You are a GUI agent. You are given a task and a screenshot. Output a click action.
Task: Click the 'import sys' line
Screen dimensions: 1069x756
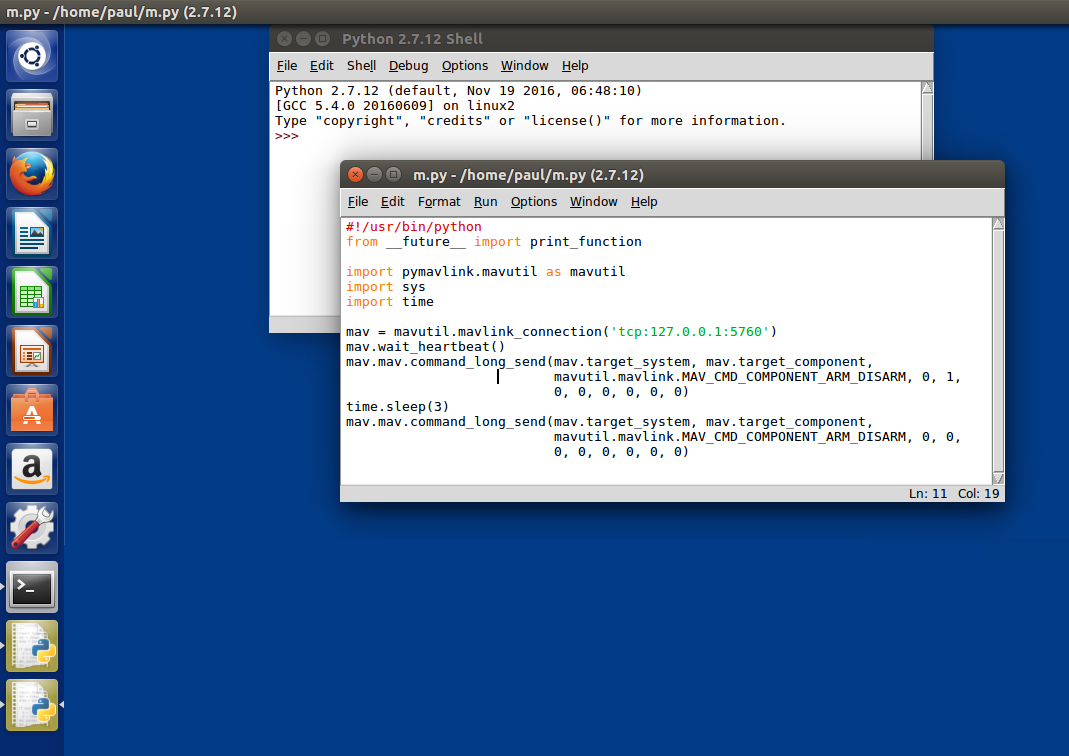coord(386,286)
